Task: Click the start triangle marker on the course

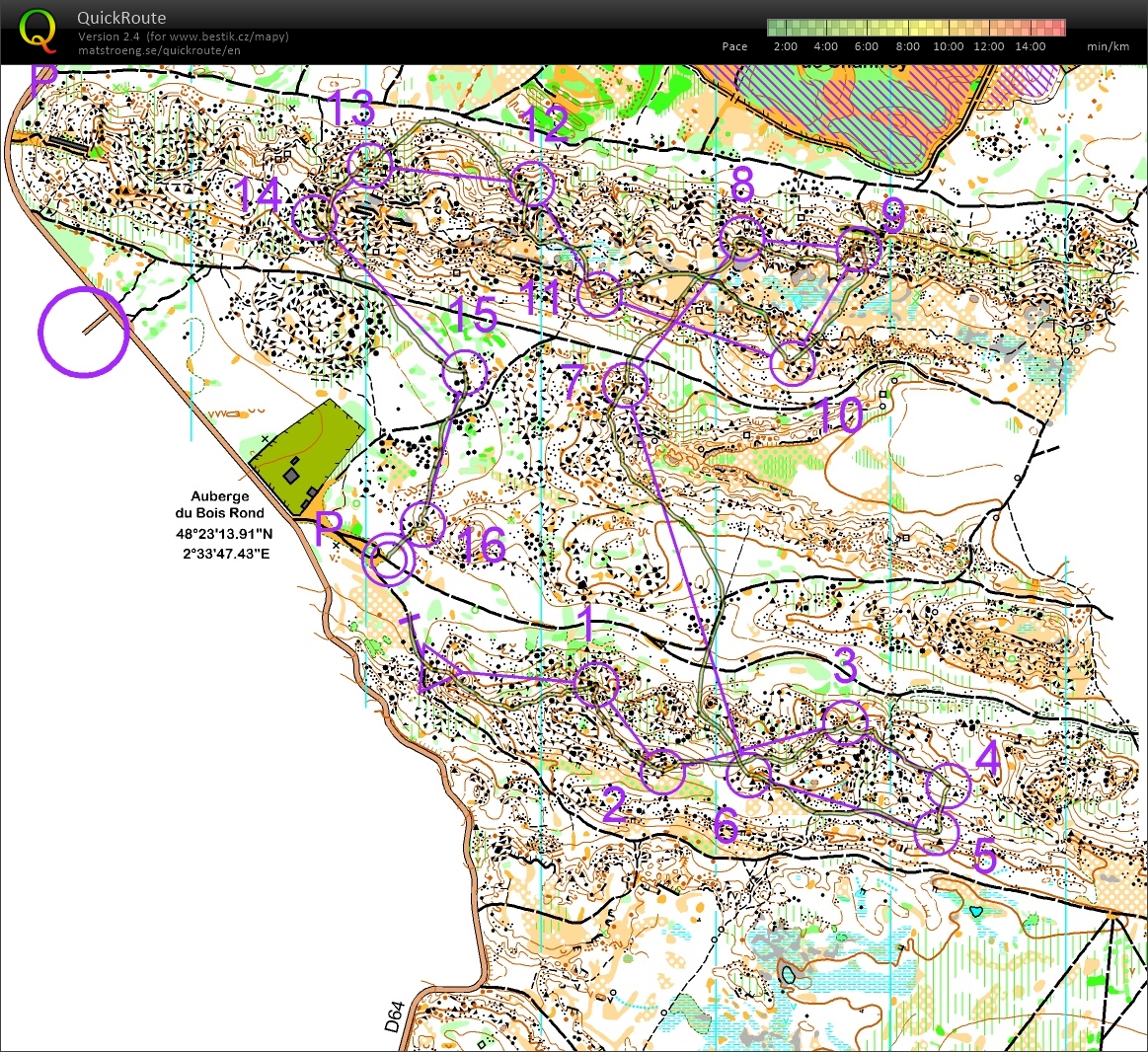Action: click(437, 676)
